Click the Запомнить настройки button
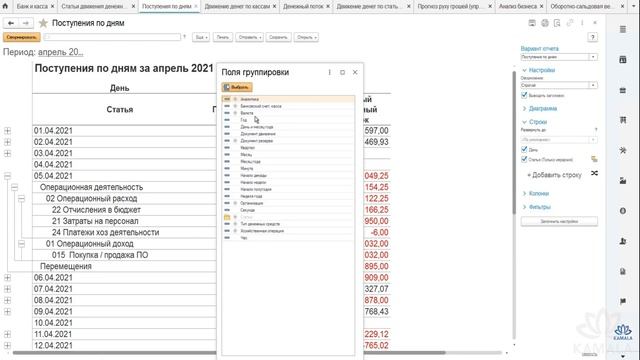 pyautogui.click(x=559, y=221)
